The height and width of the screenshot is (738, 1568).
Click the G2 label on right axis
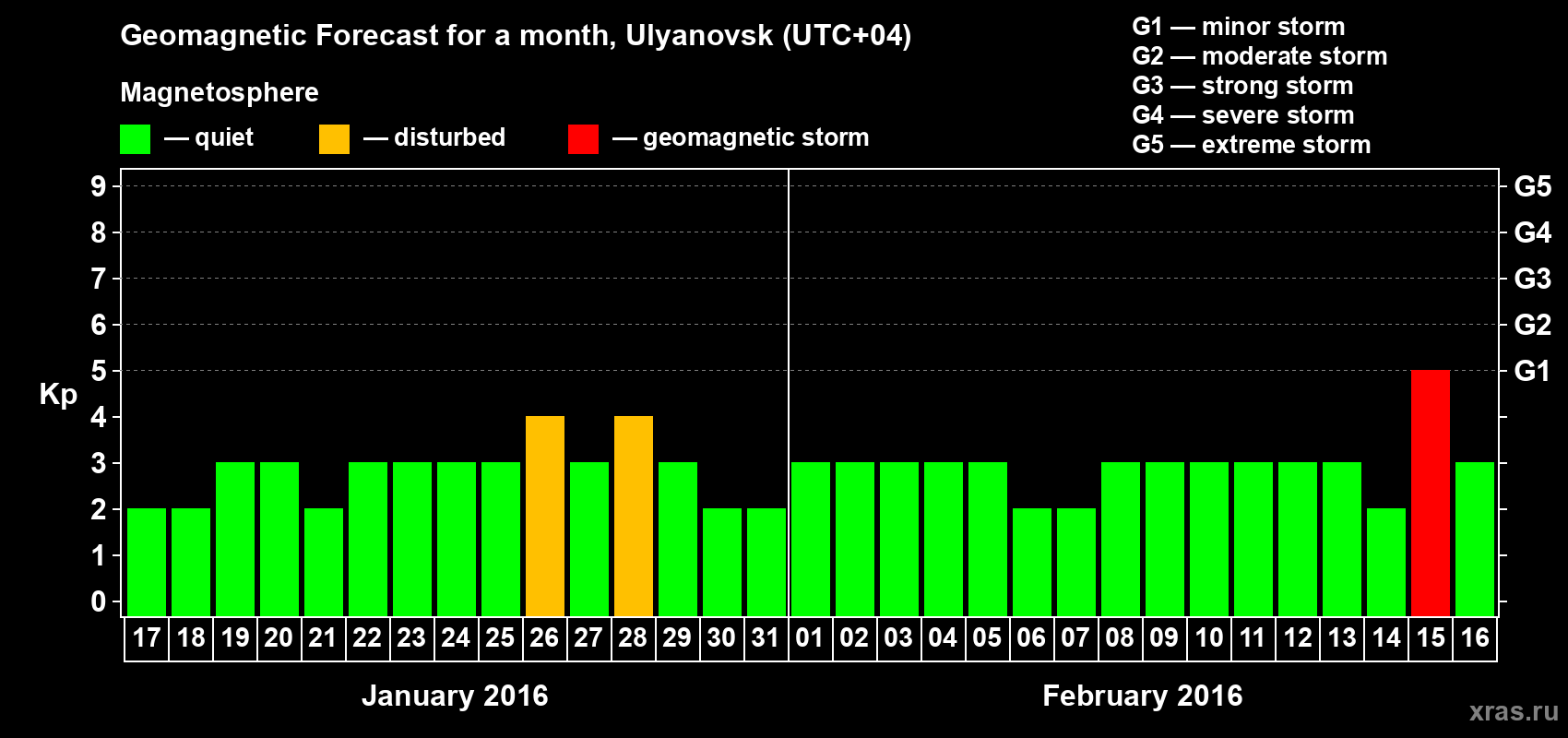point(1533,325)
